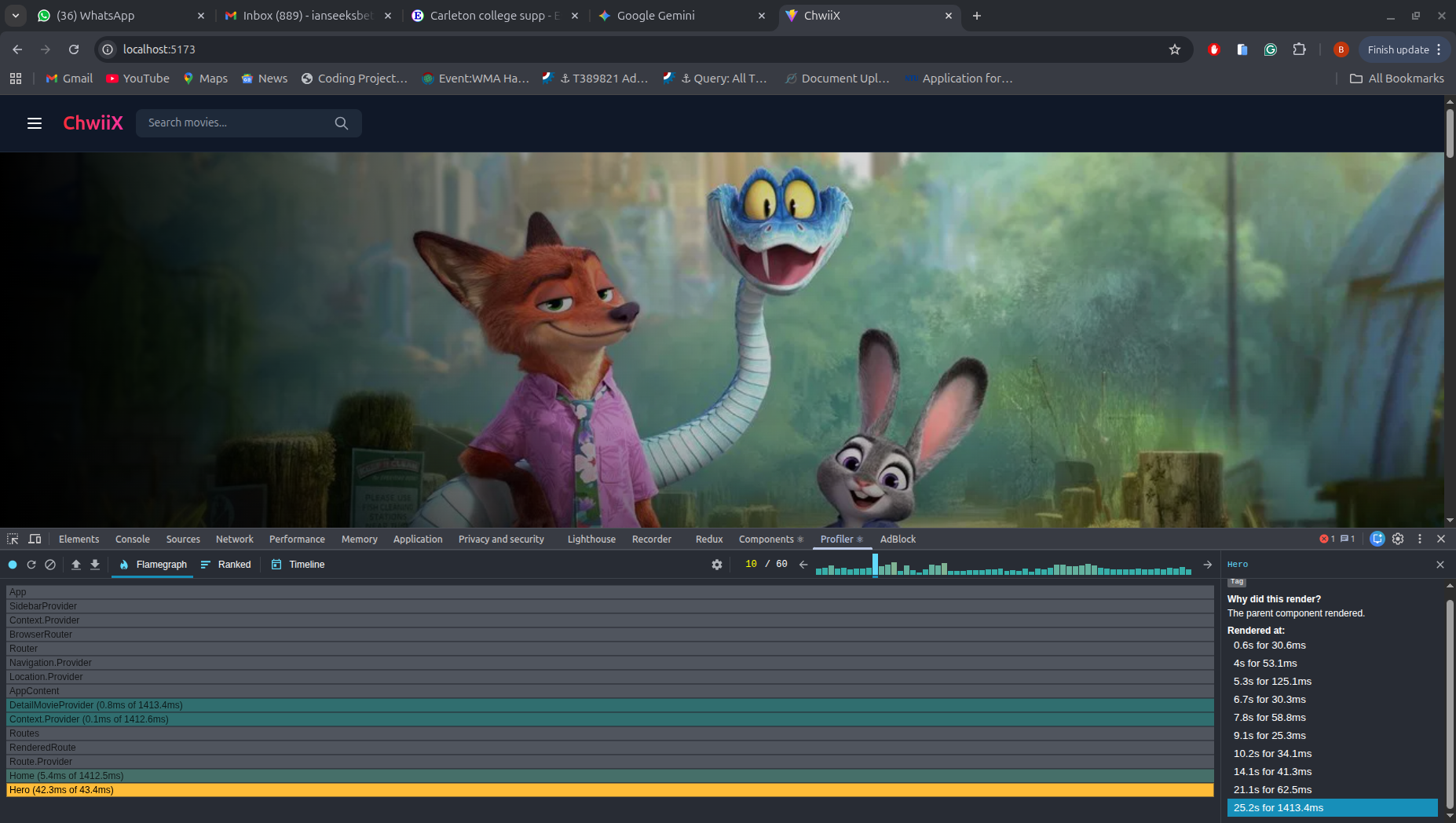The height and width of the screenshot is (823, 1456).
Task: Open the ChwiiX hamburger menu
Action: point(35,123)
